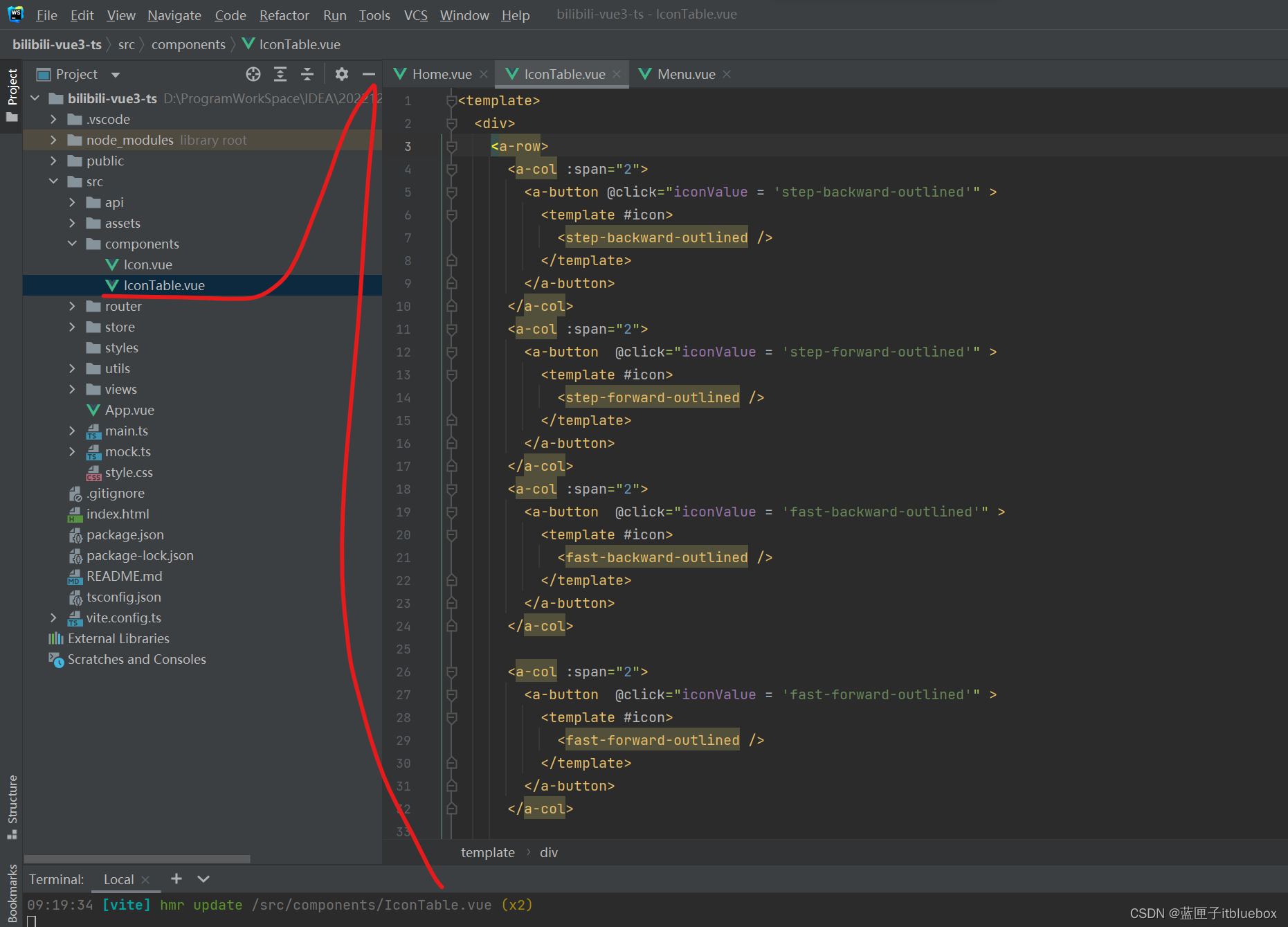Open the Project view dropdown
Viewport: 1288px width, 927px height.
click(116, 75)
